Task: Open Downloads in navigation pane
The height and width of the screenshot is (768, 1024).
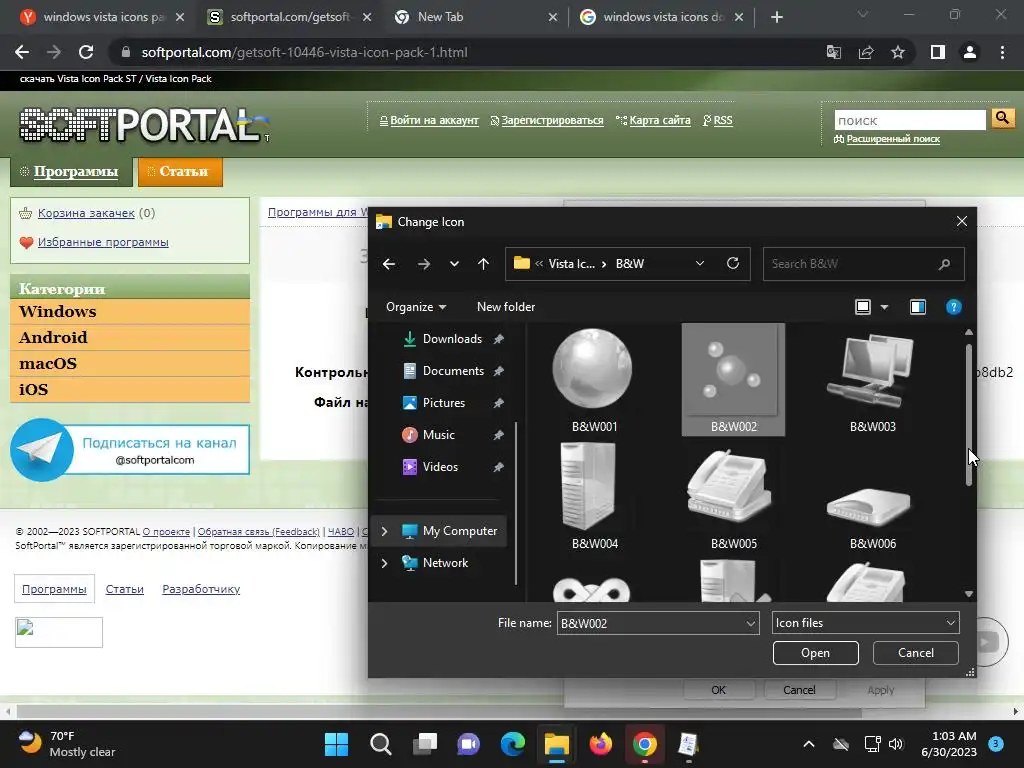Action: [x=452, y=339]
